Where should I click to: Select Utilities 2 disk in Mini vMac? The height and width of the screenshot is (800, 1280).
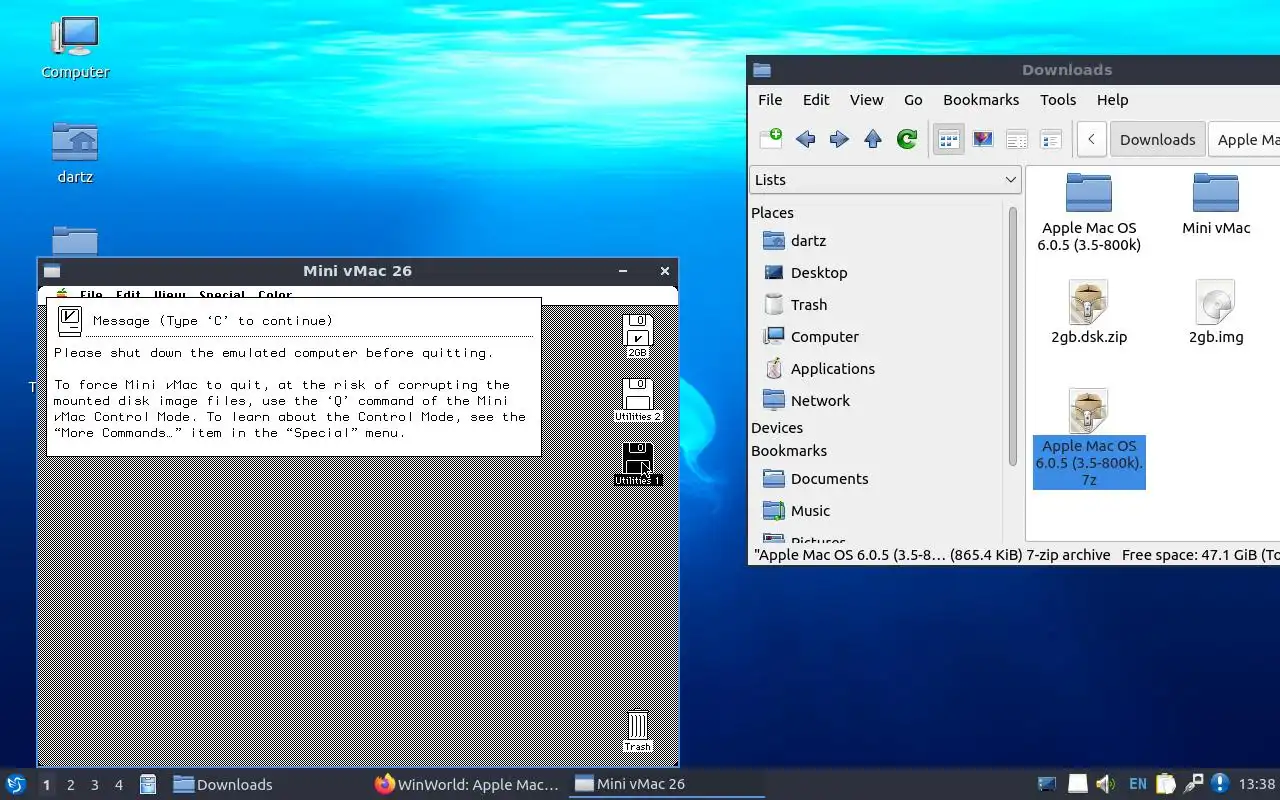[x=638, y=400]
